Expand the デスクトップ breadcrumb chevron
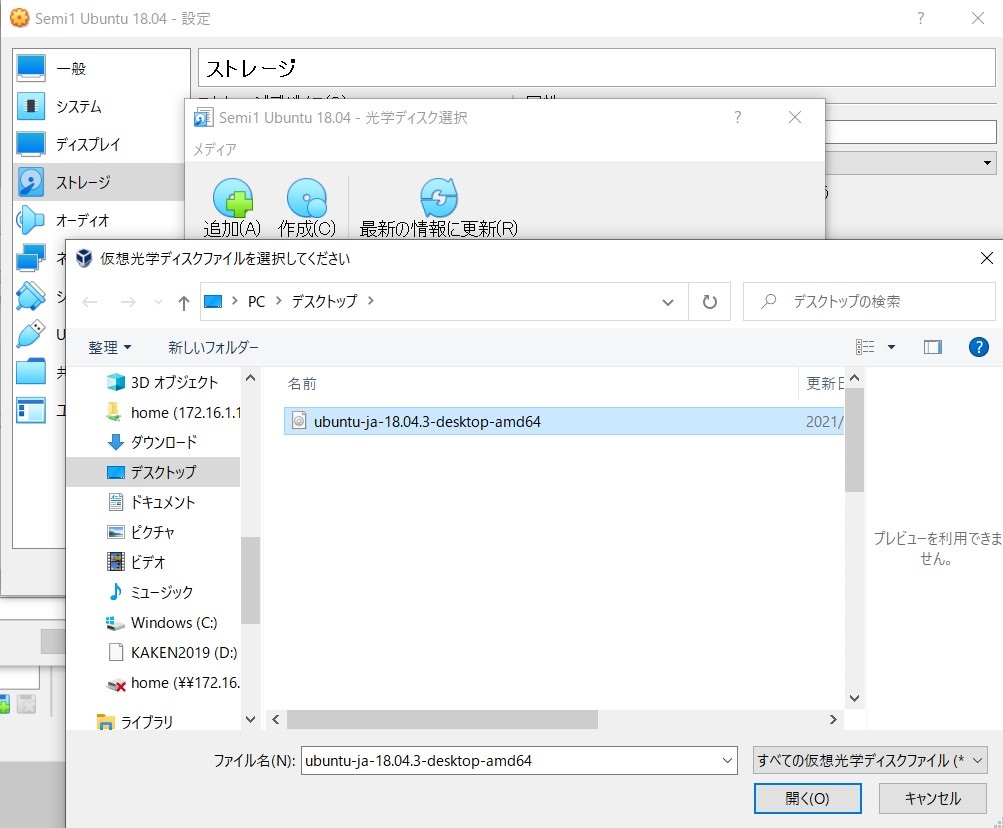1003x828 pixels. (370, 301)
